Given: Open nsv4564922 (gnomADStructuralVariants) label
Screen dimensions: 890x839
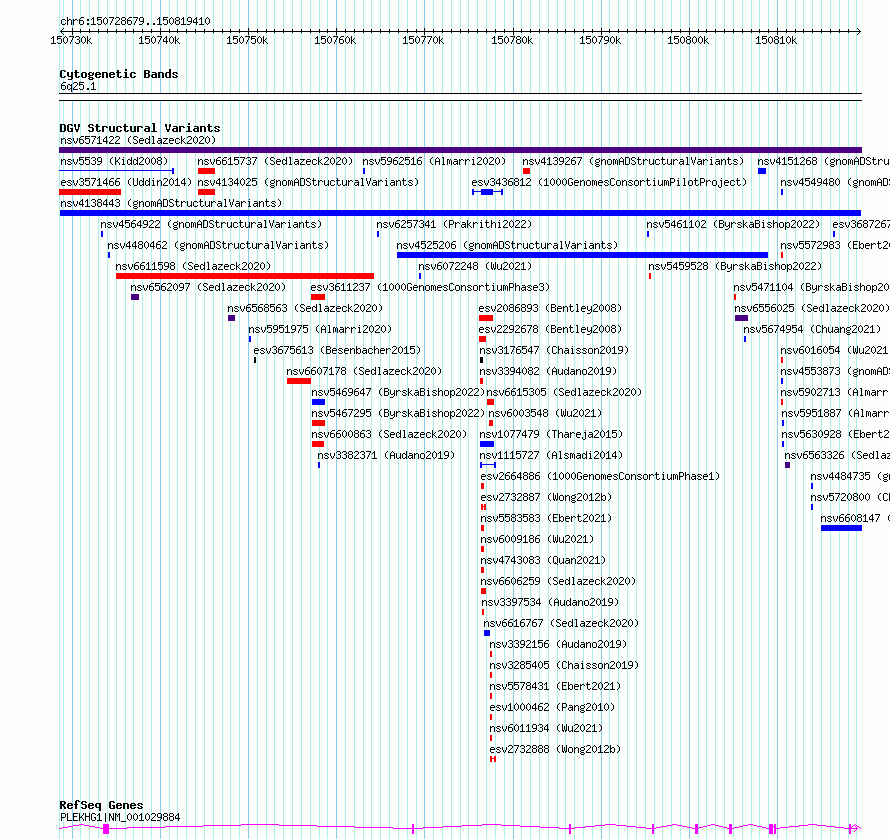Looking at the screenshot, I should point(211,224).
